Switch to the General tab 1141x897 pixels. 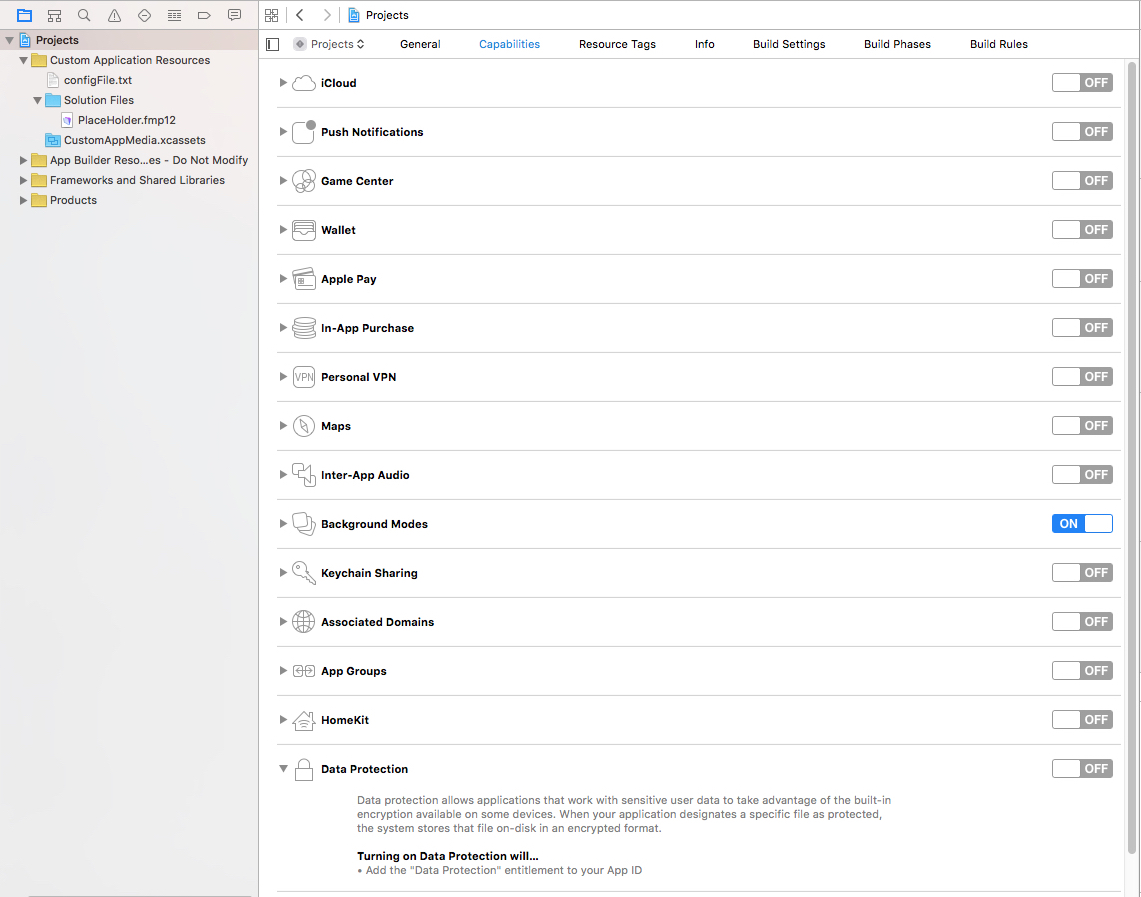[419, 44]
